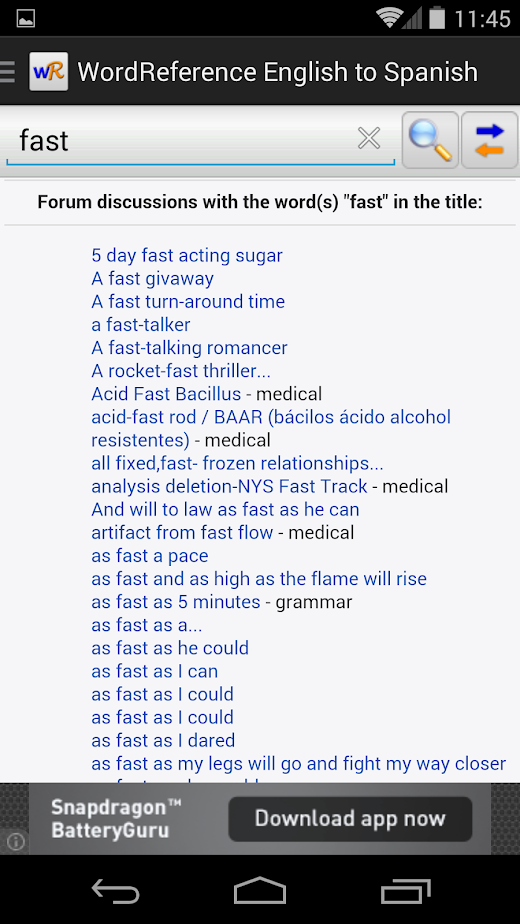The image size is (520, 924).
Task: Tap the Download app now button
Action: [x=350, y=819]
